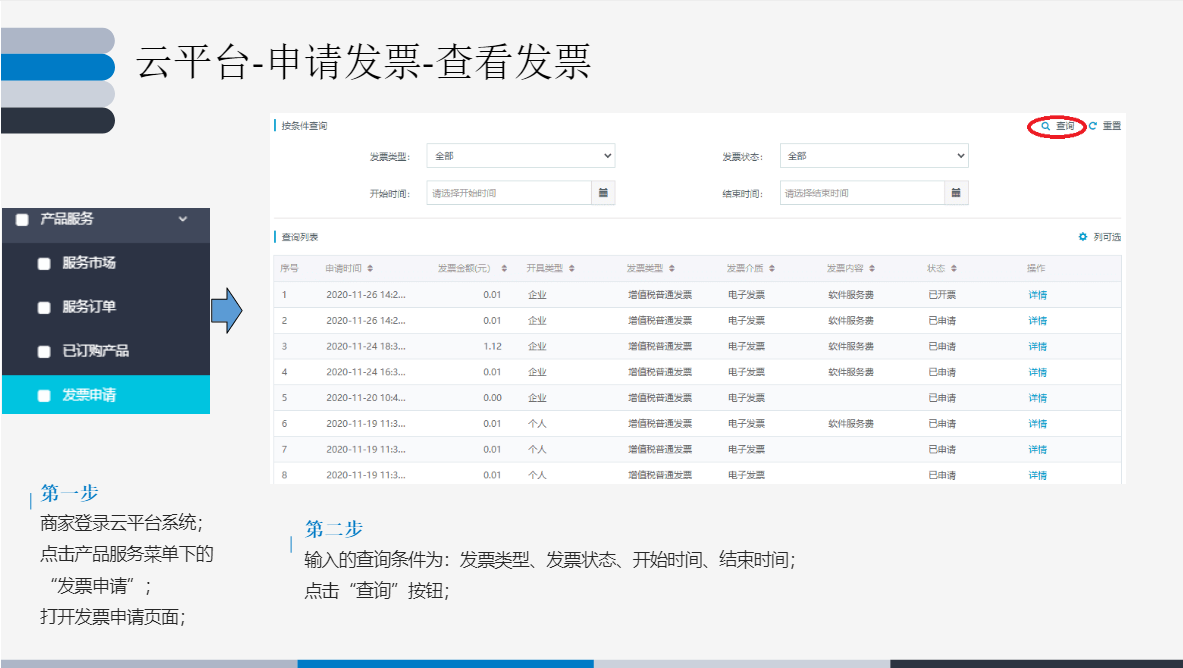
Task: Open 详情 for row 4
Action: point(1037,372)
